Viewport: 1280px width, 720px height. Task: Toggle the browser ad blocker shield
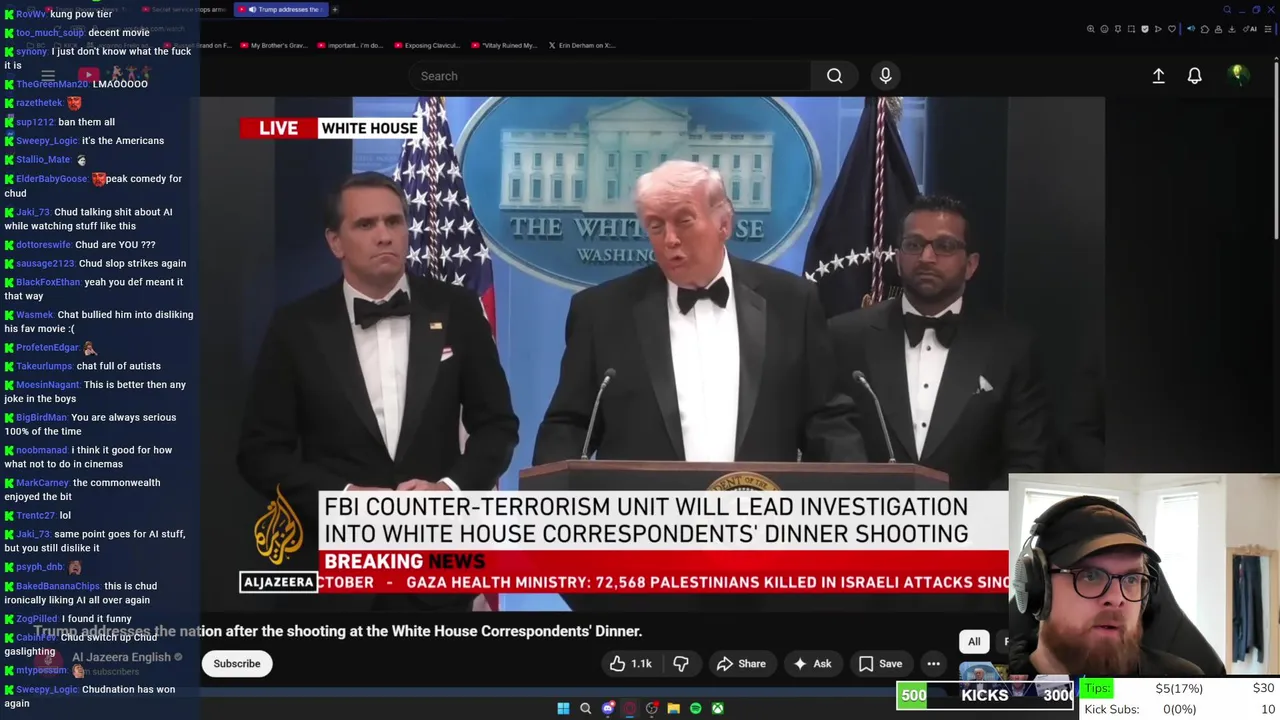coord(1145,29)
